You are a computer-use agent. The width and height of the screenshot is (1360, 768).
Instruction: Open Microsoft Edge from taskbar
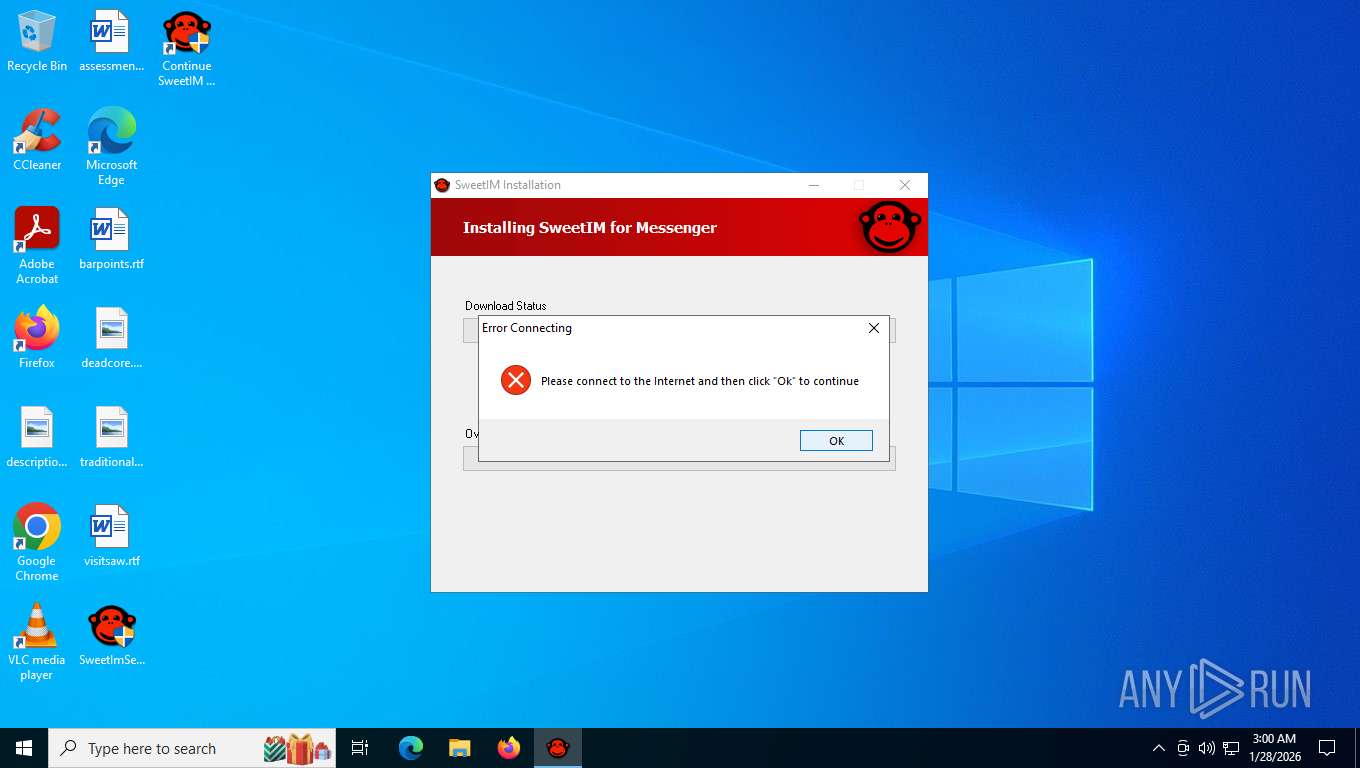tap(410, 748)
